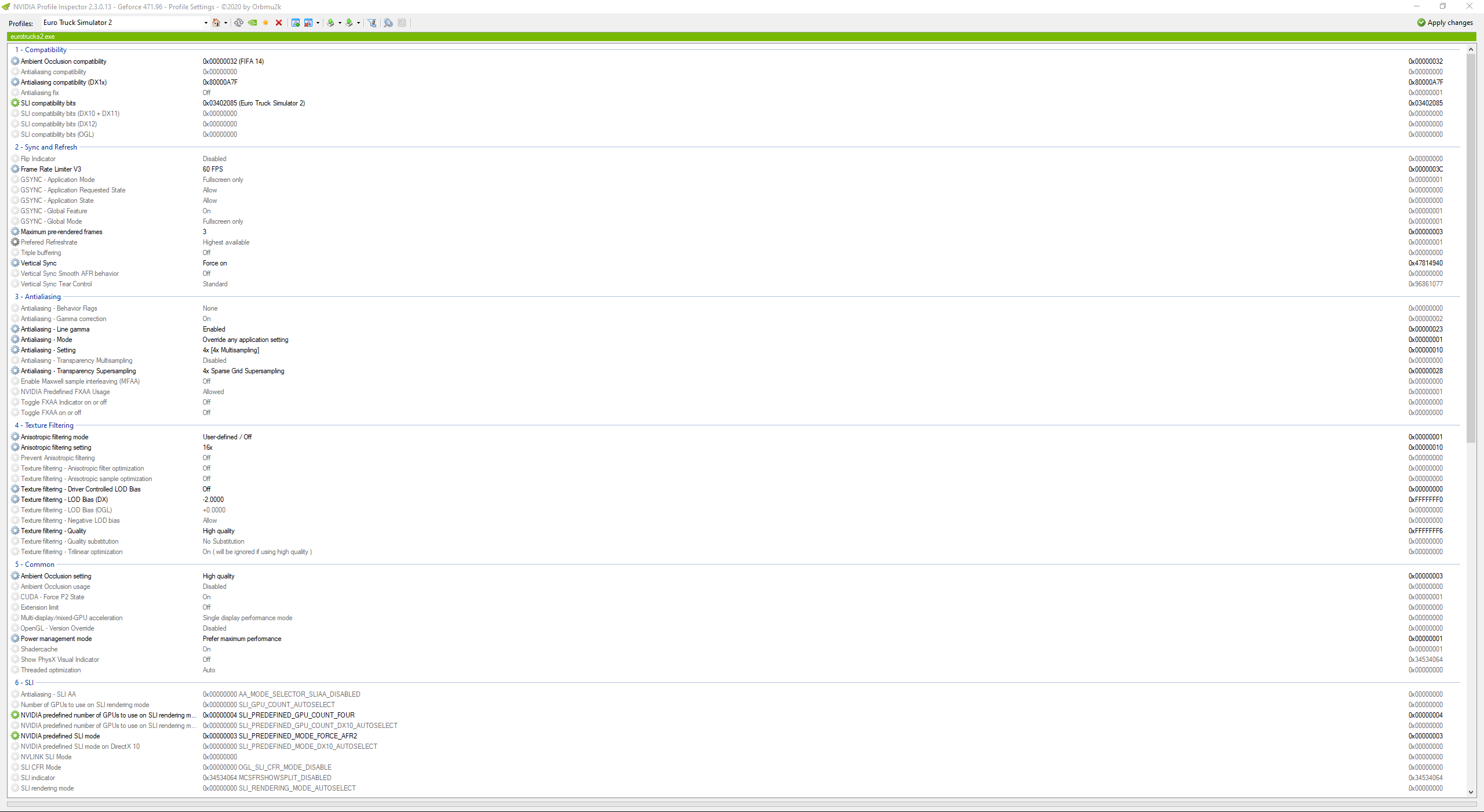Click the green NVIDIA restore defaults icon
The image size is (1484, 812).
pos(252,23)
